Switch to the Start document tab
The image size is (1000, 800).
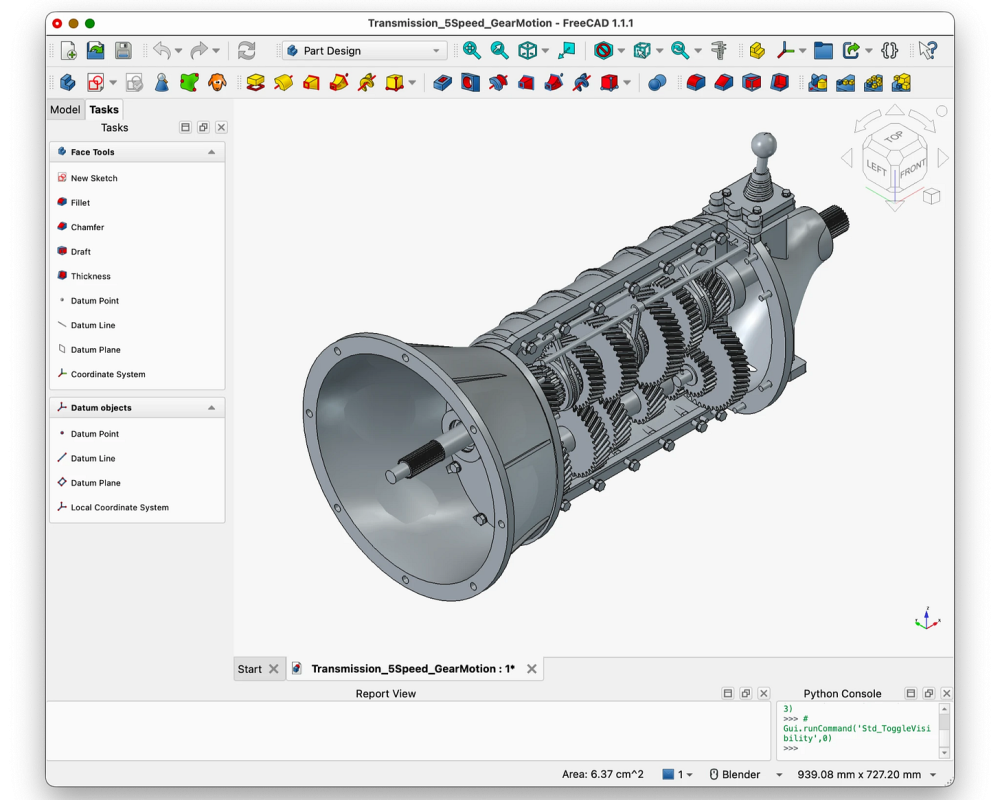pos(249,669)
